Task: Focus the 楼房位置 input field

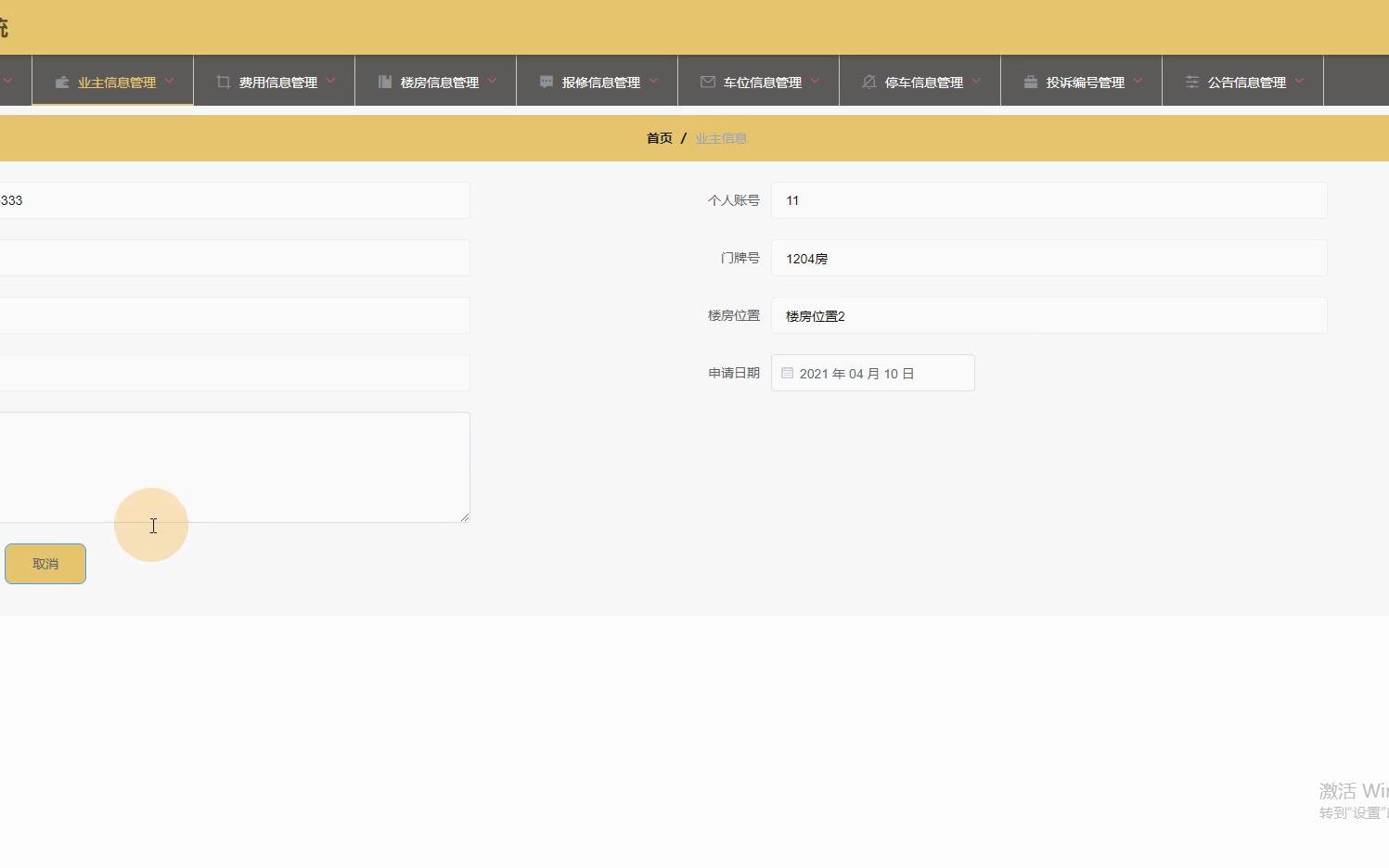Action: pyautogui.click(x=1049, y=315)
